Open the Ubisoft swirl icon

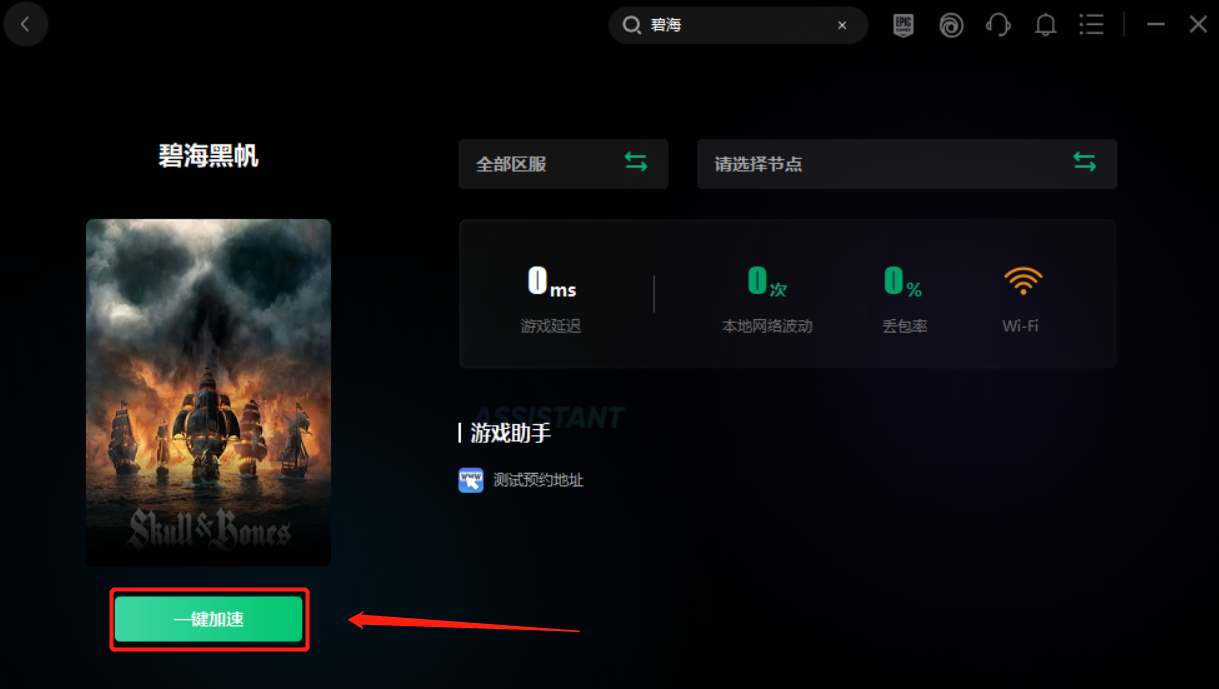point(951,25)
